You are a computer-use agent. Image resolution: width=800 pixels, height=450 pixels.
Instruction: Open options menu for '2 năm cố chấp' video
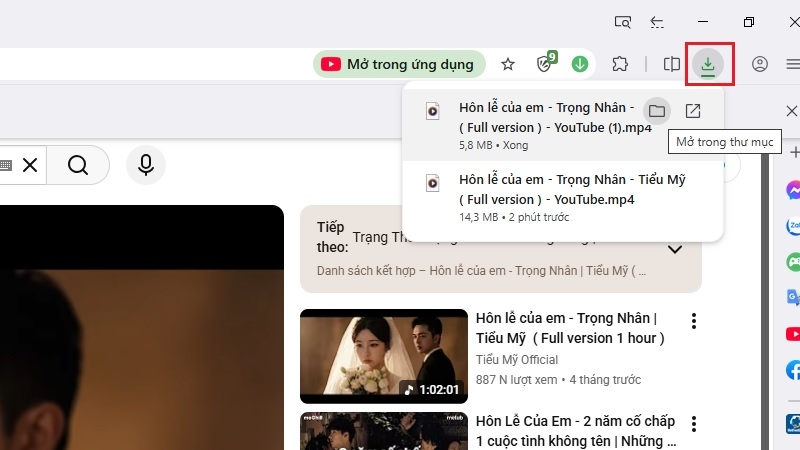(x=694, y=423)
